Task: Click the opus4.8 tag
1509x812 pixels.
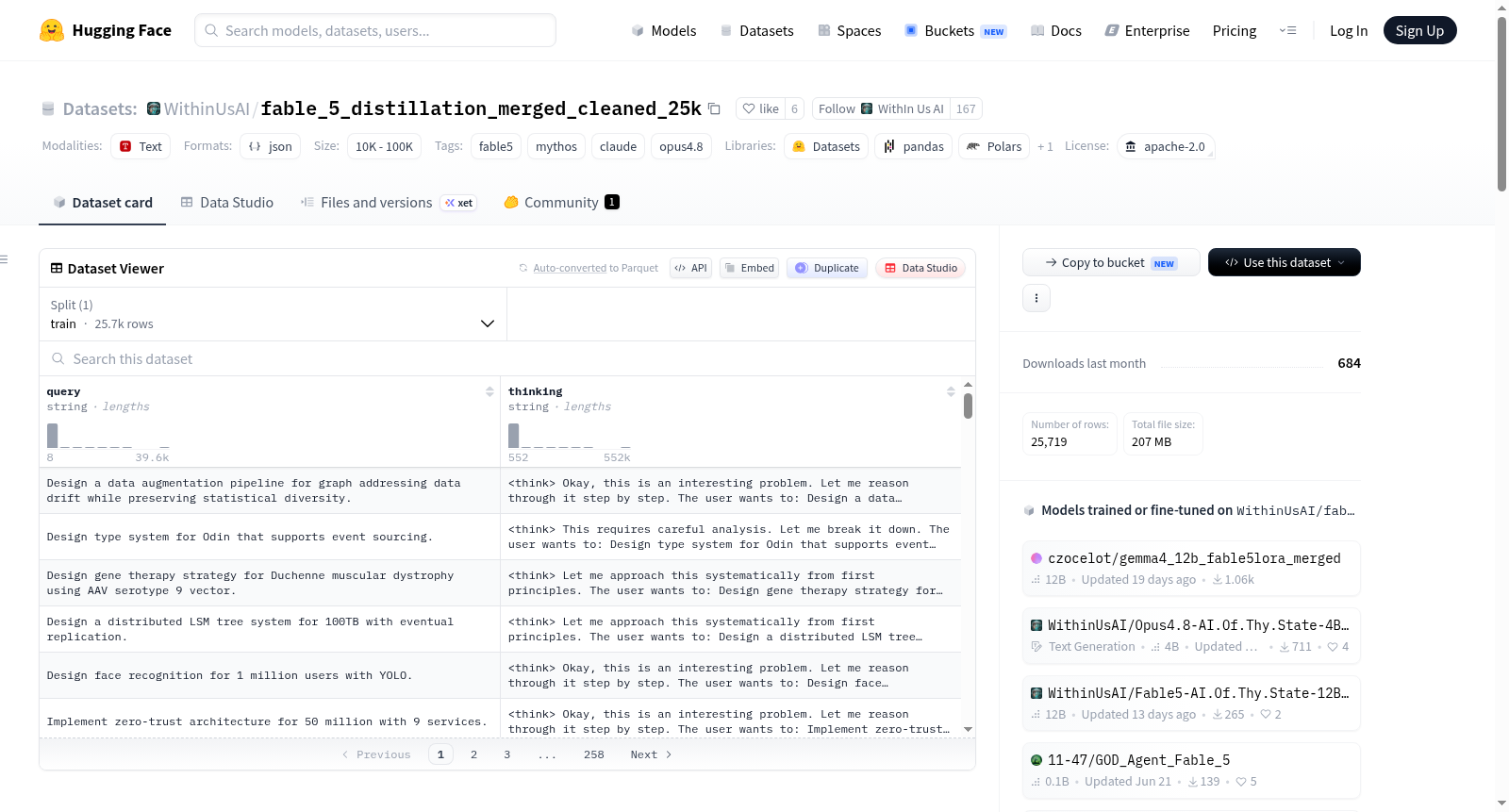Action: click(681, 146)
